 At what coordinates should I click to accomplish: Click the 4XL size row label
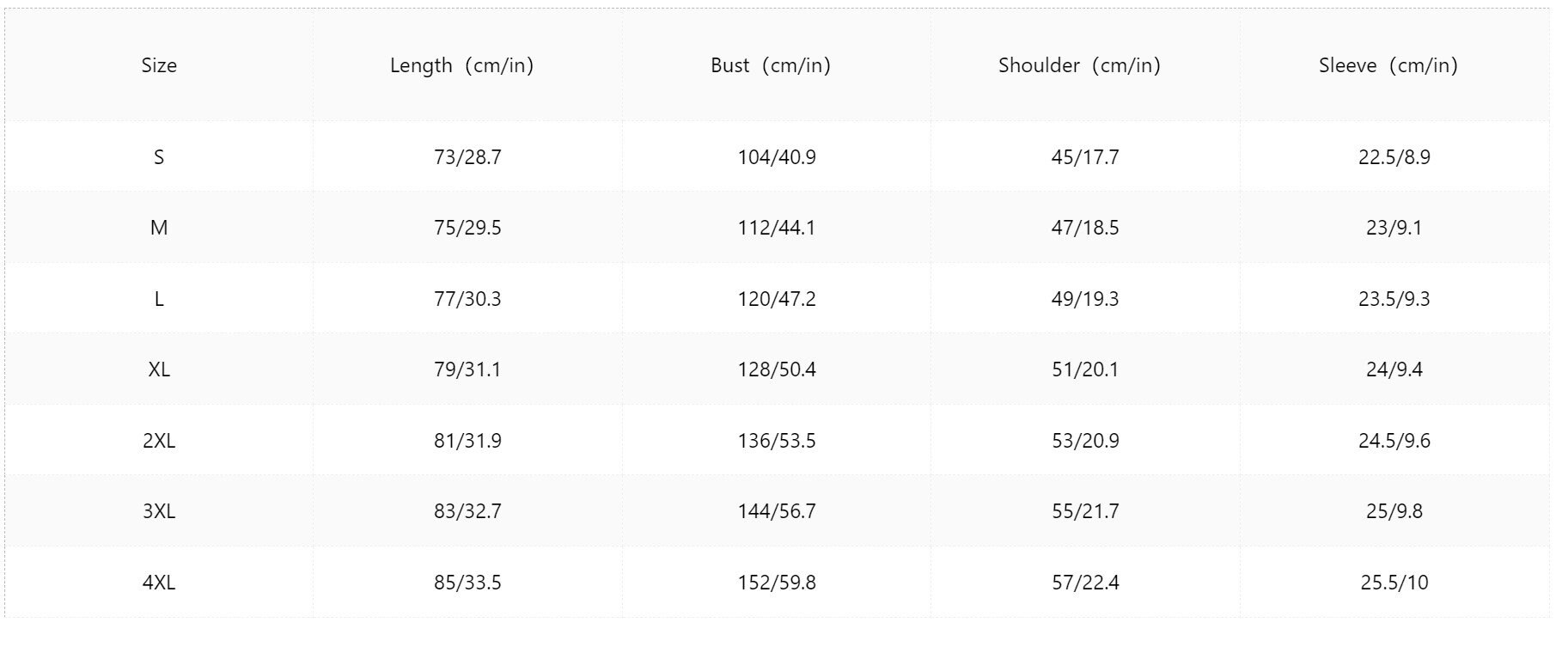click(x=159, y=583)
